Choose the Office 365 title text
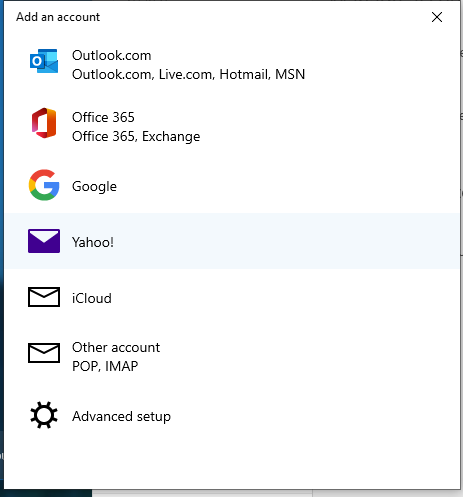 pyautogui.click(x=103, y=117)
